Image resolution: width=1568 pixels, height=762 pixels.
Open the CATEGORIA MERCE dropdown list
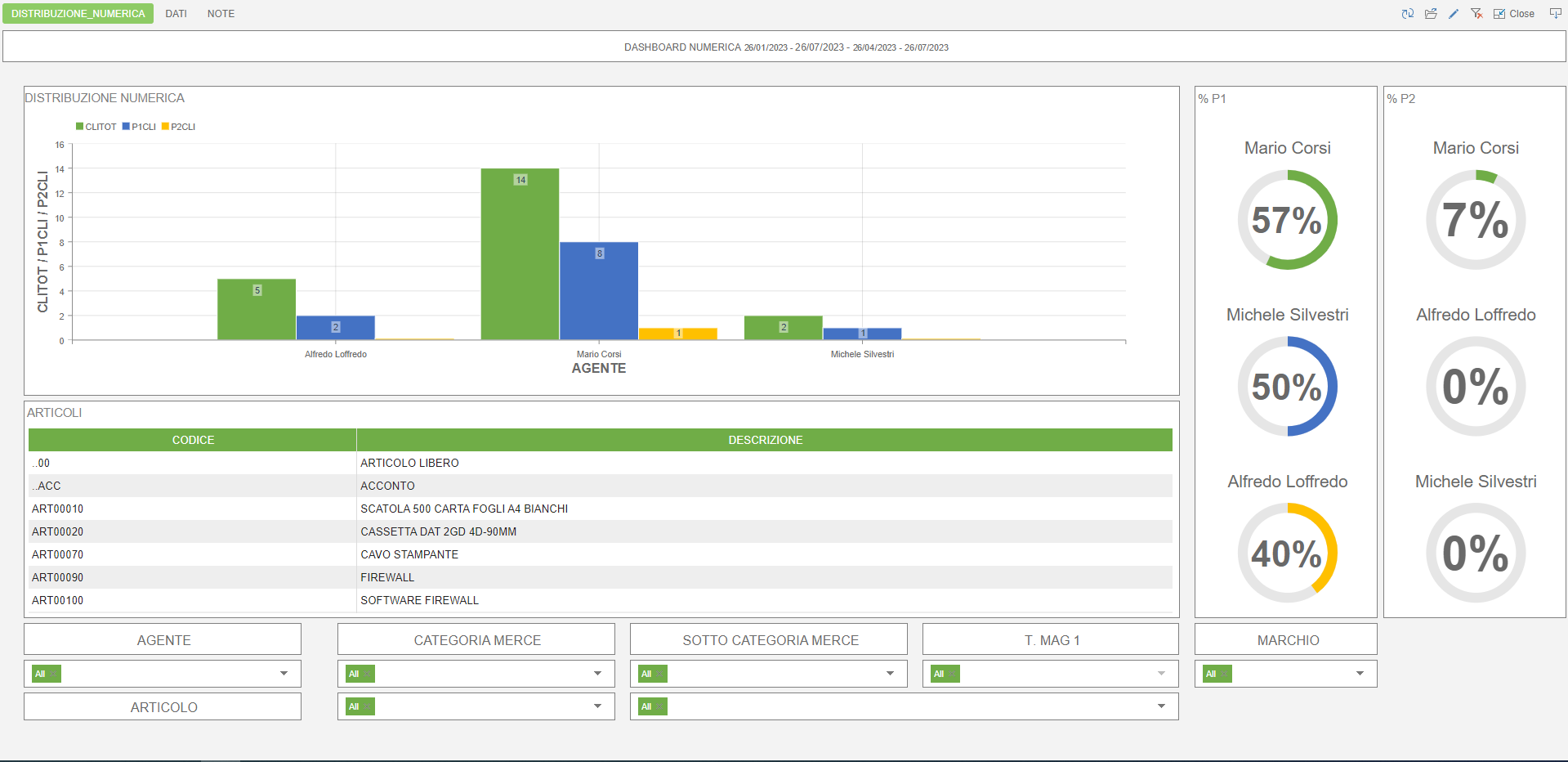(597, 674)
